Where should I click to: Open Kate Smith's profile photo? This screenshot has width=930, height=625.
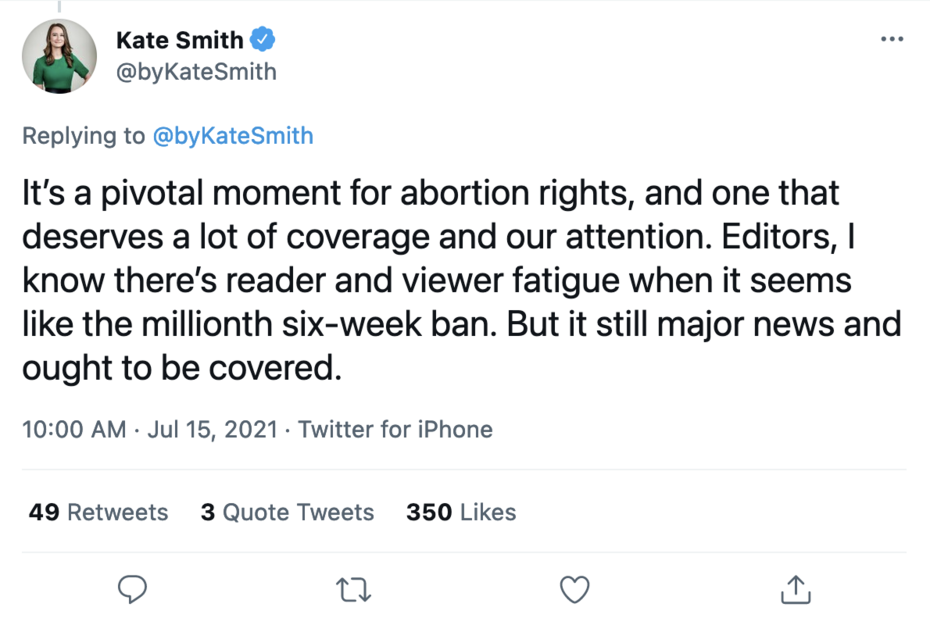59,56
